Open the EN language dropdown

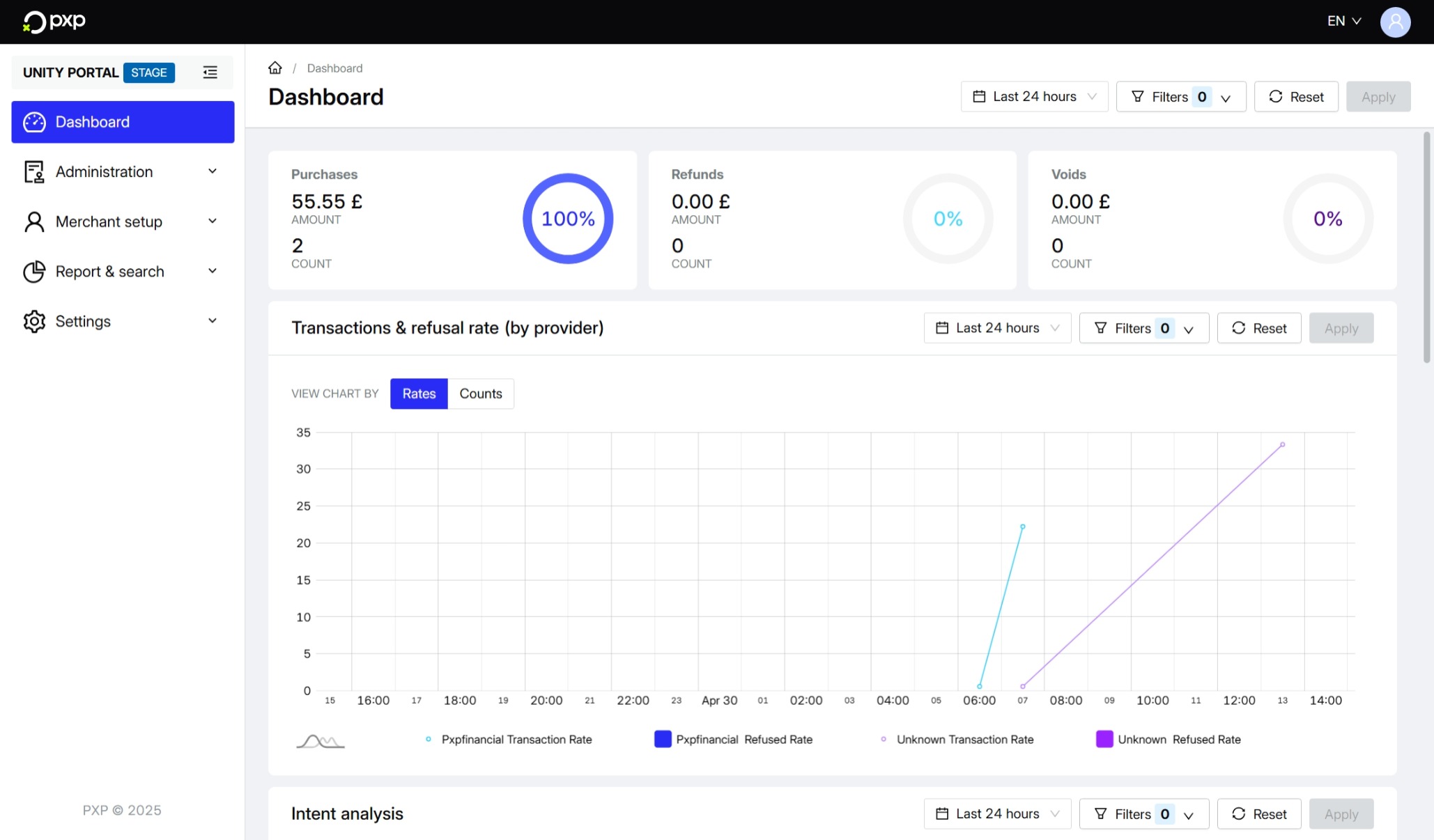click(x=1343, y=21)
